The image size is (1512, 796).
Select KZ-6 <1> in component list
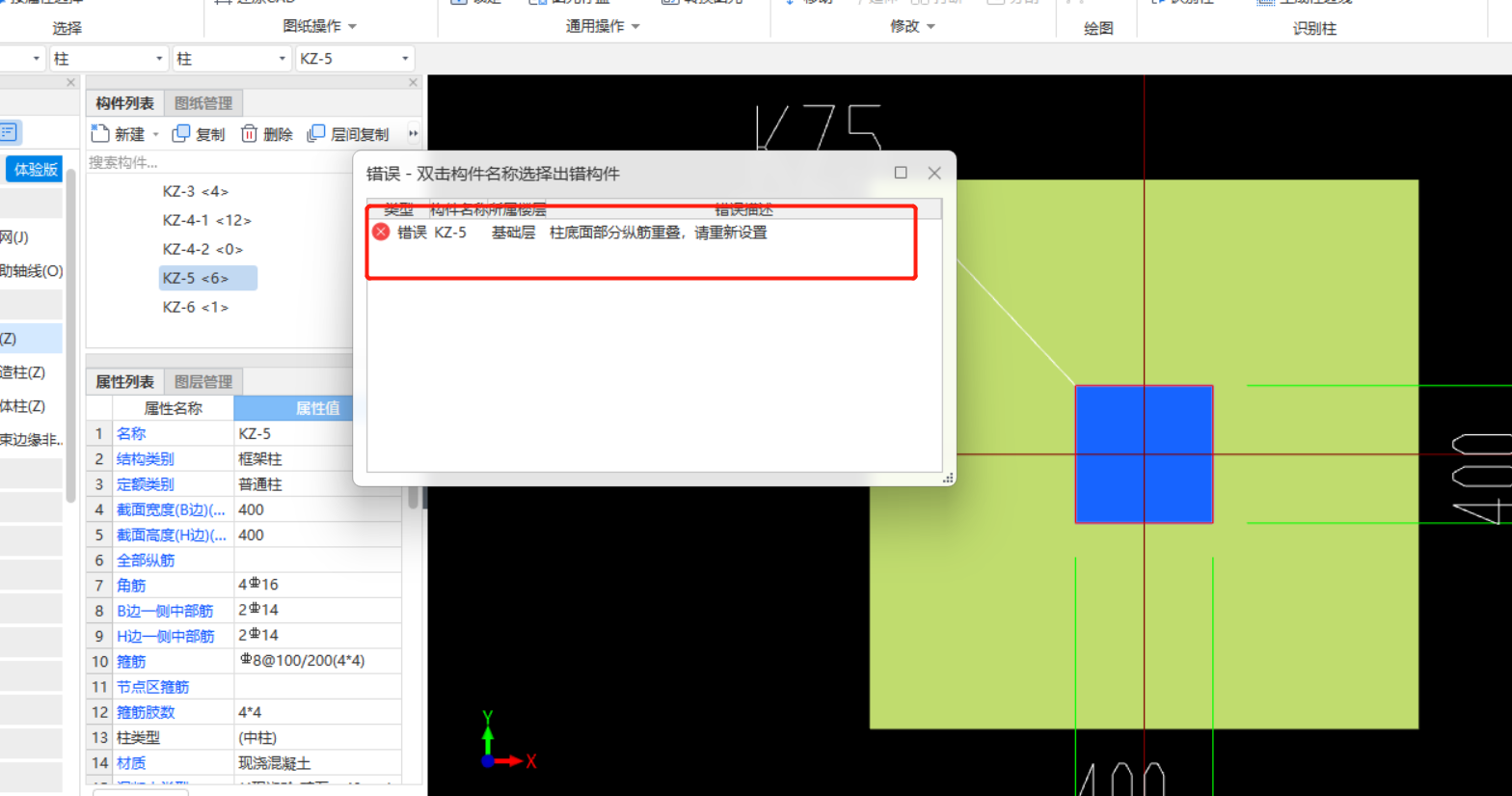(x=196, y=307)
